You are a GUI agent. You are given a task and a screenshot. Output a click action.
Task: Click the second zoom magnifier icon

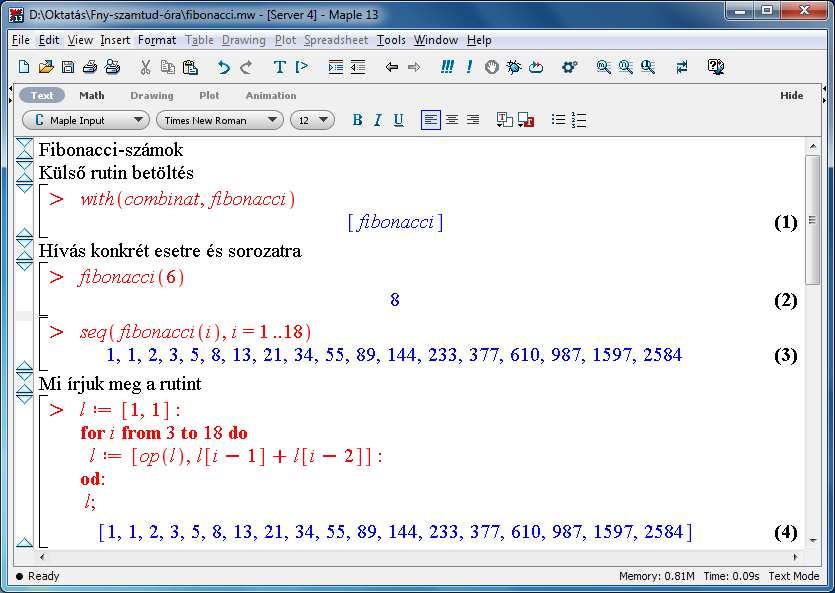pos(625,67)
